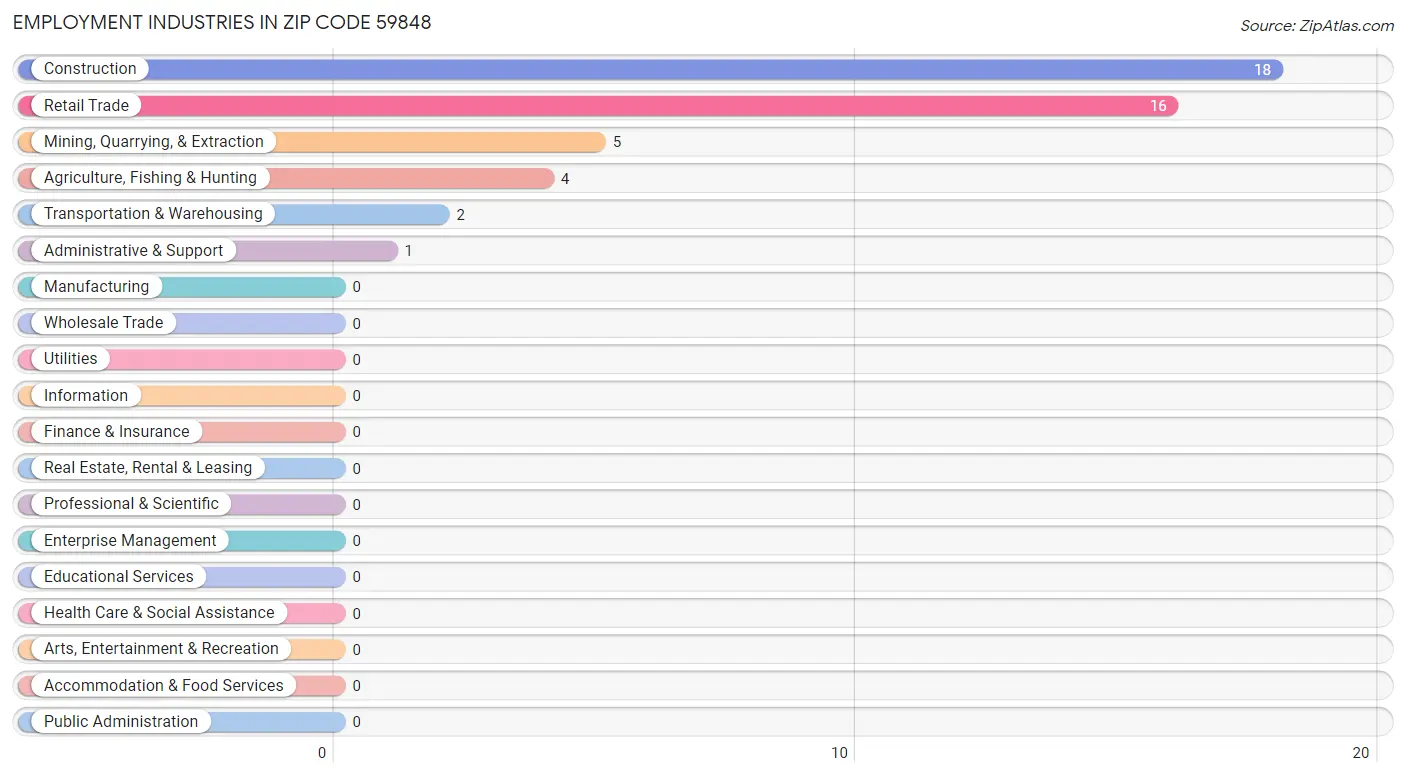Click the Construction bar label
1406x776 pixels.
point(90,69)
